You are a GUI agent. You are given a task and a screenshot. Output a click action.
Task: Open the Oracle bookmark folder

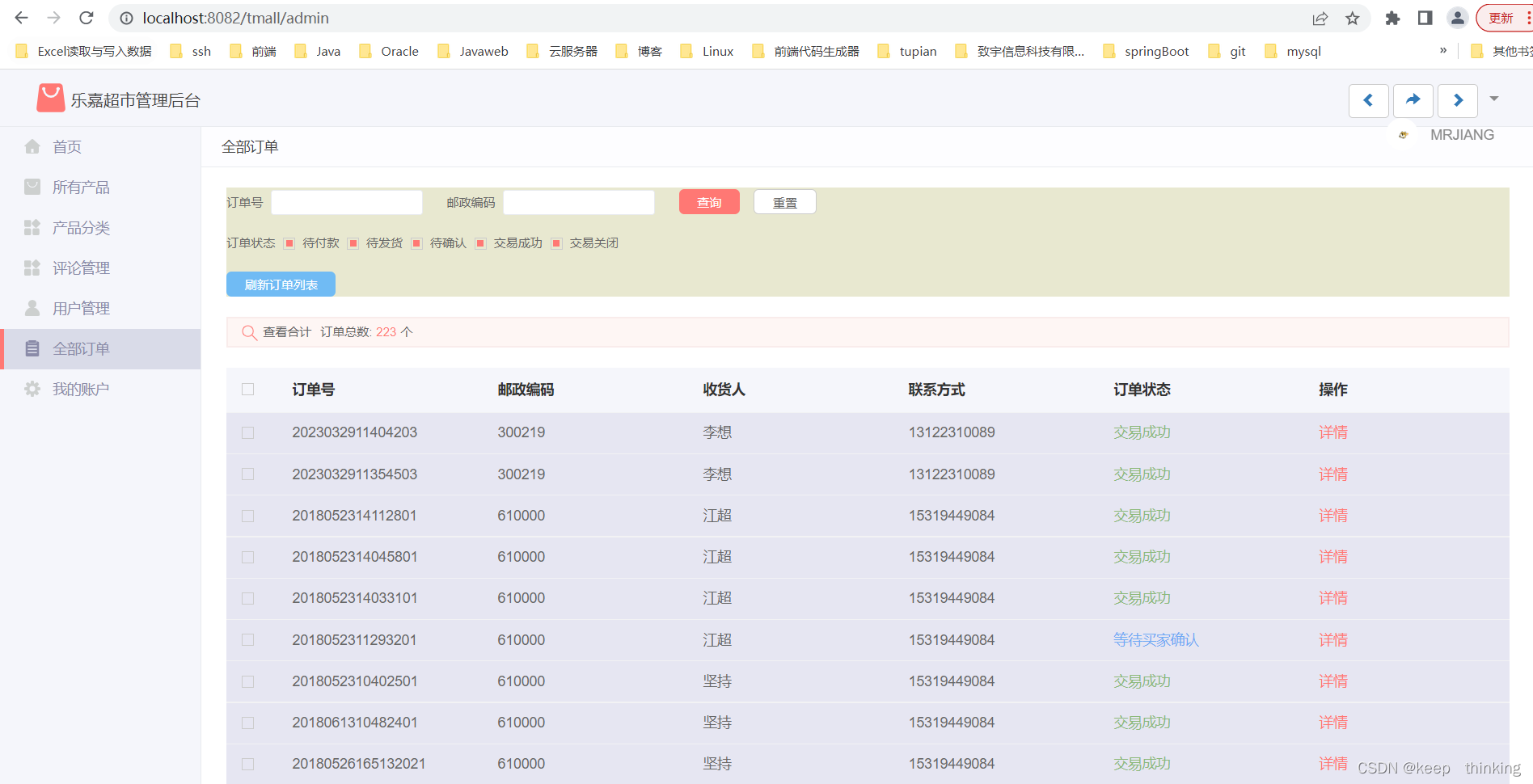coord(389,51)
